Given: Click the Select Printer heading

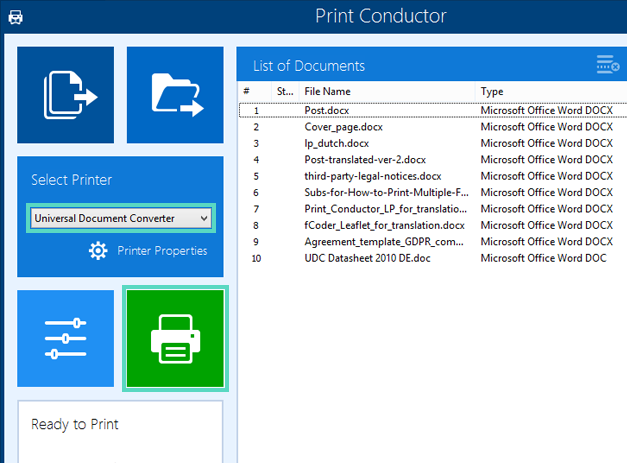Looking at the screenshot, I should [72, 180].
